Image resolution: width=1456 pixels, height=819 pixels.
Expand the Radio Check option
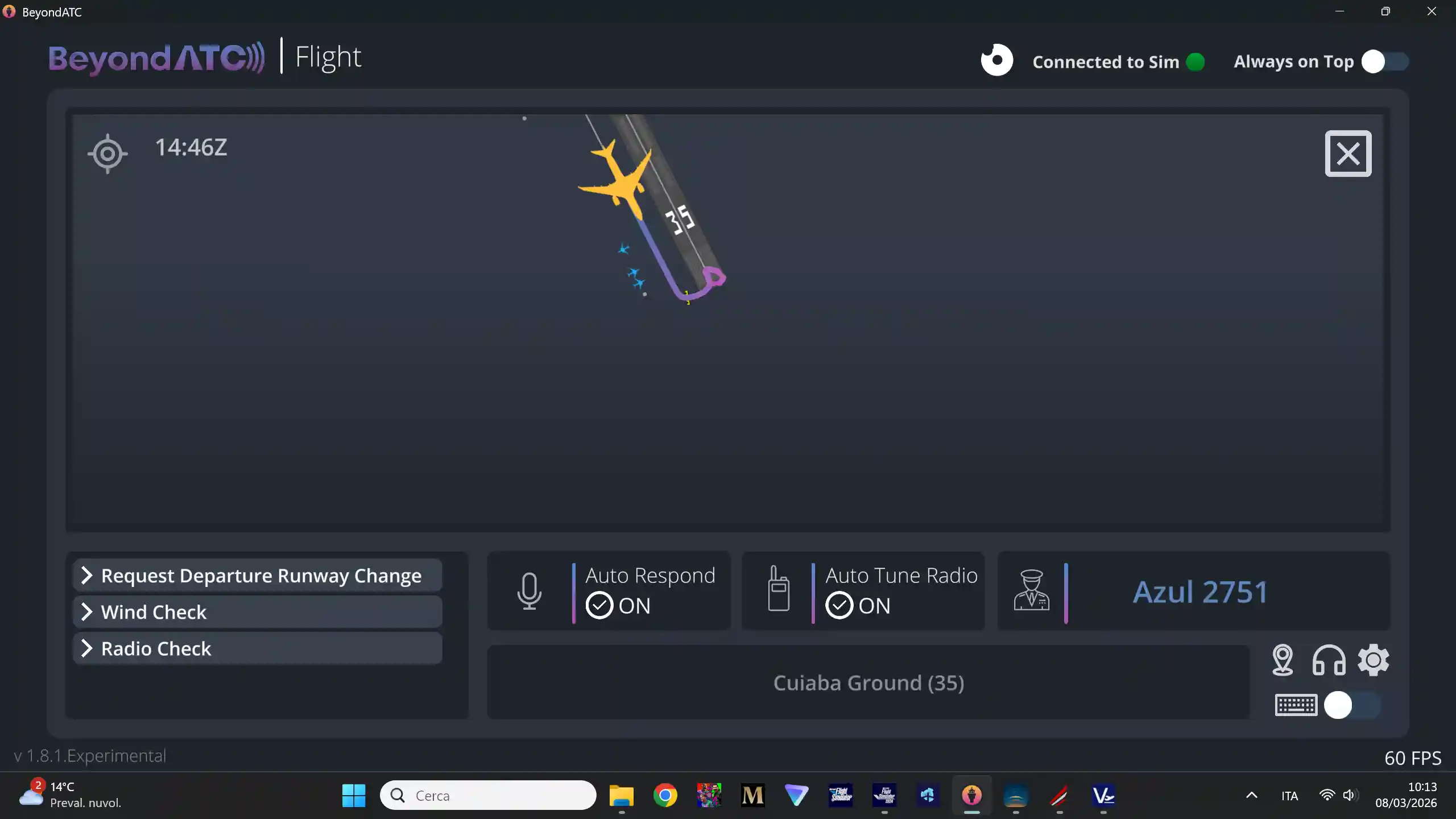coord(258,648)
